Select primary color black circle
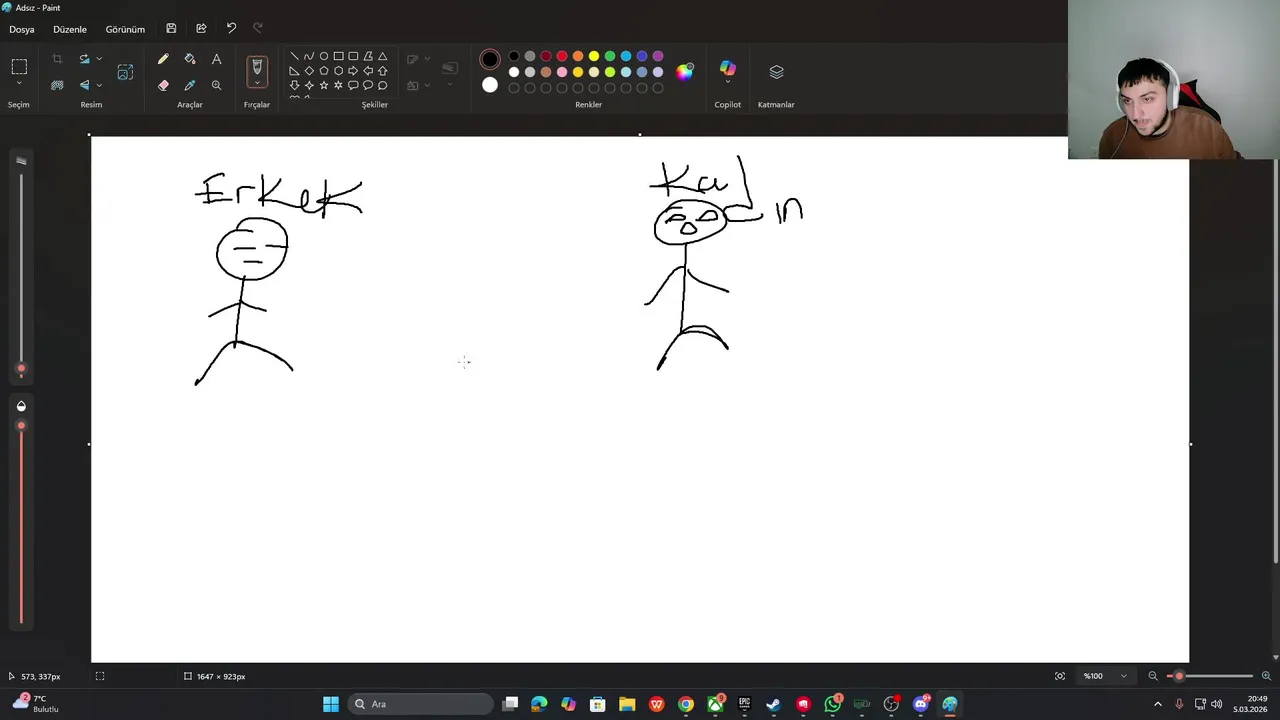This screenshot has height=720, width=1280. click(489, 60)
